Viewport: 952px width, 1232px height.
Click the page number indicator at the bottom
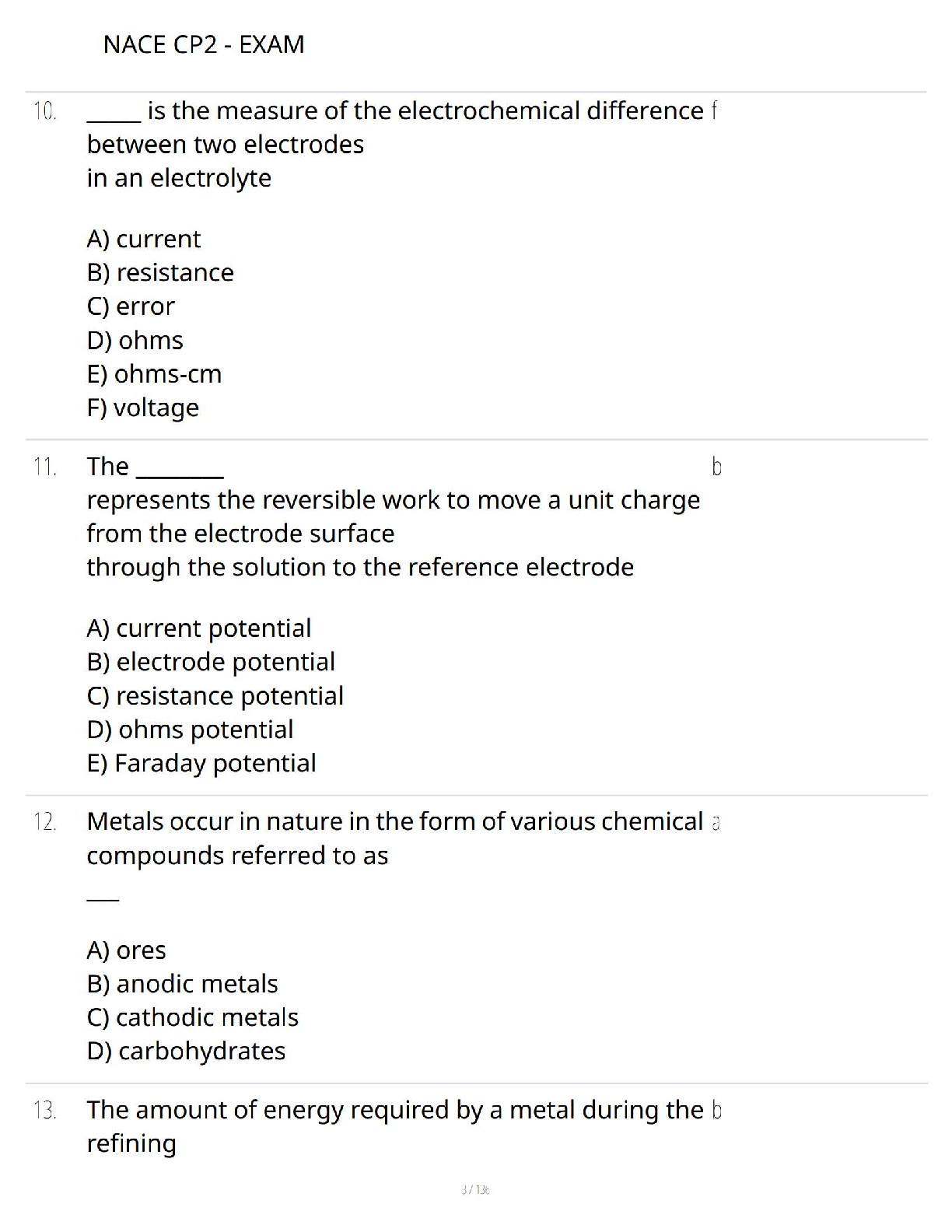click(475, 1189)
